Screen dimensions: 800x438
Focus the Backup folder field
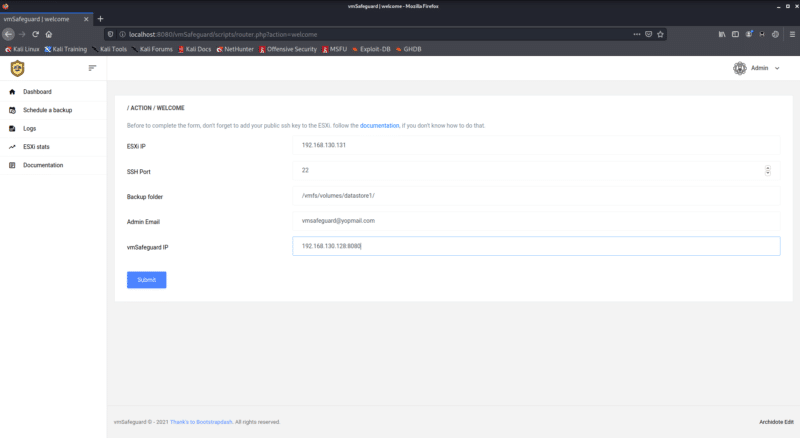coord(536,196)
